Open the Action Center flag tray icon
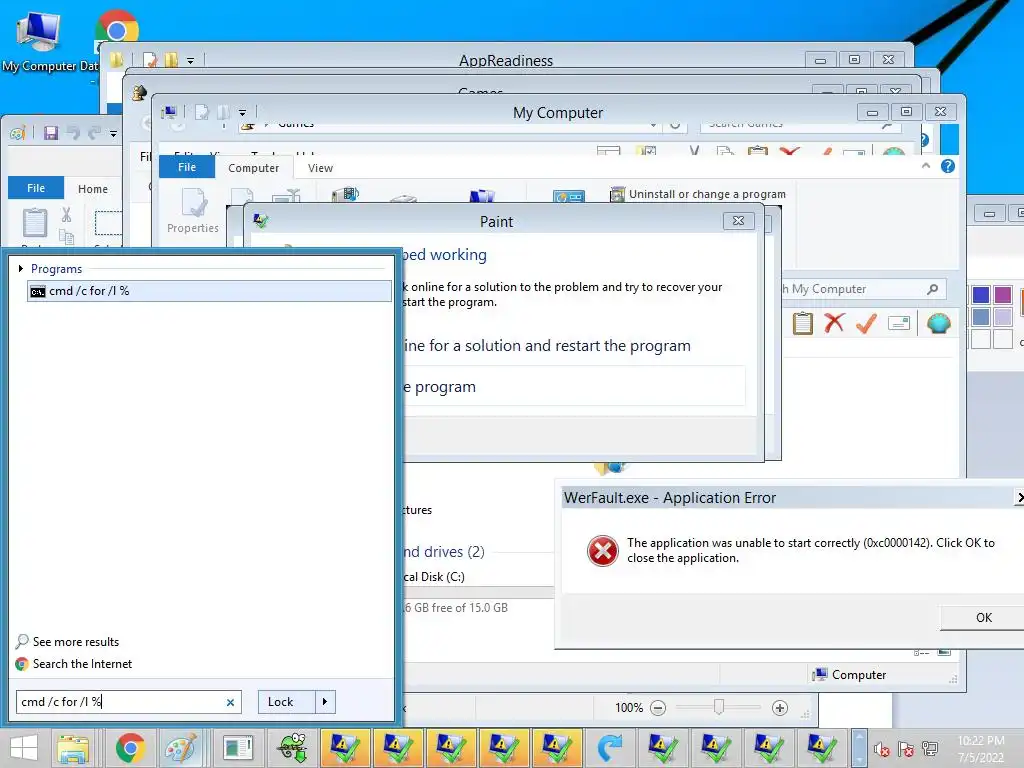Screen dimensions: 1024x768 click(x=906, y=749)
